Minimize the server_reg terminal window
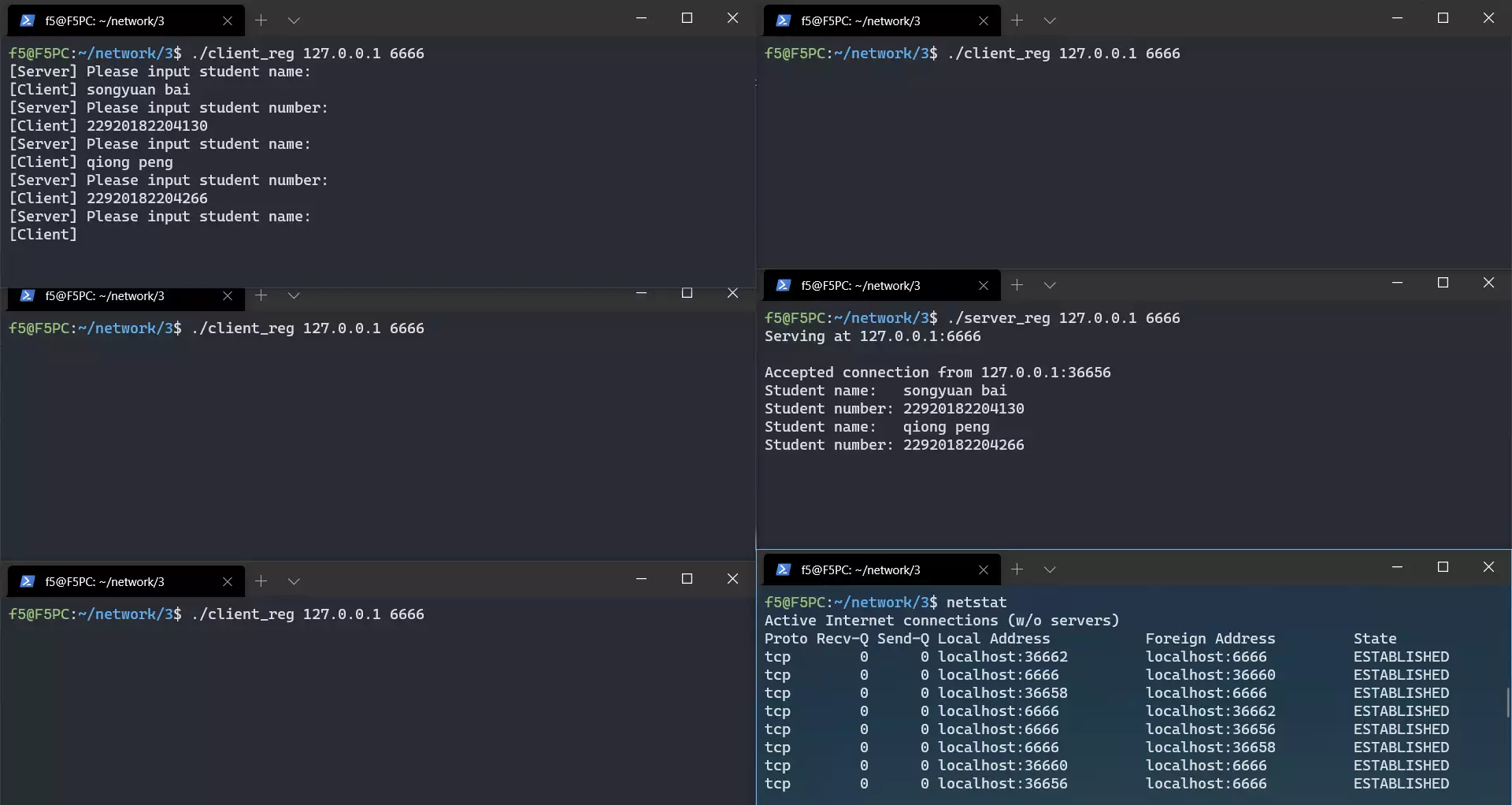The image size is (1512, 805). coord(1397,283)
